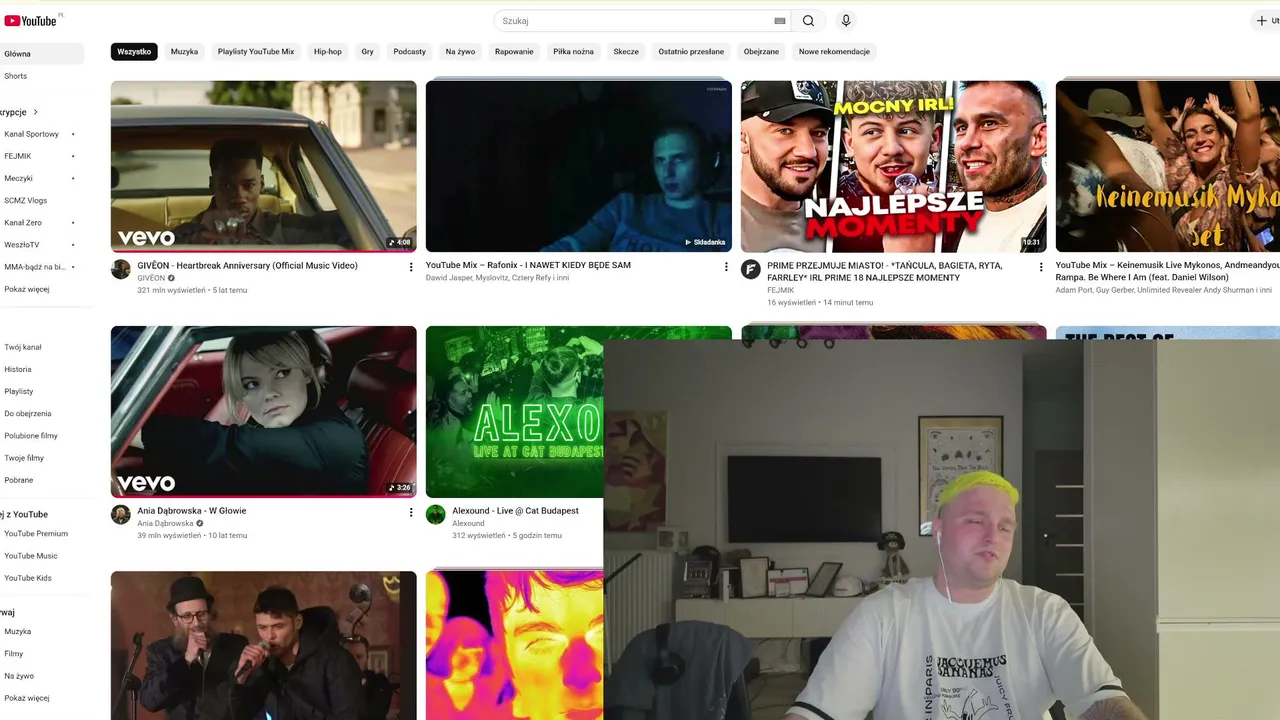Click the GIVĒON channel avatar
Screen dimensions: 1280x720
[x=121, y=270]
